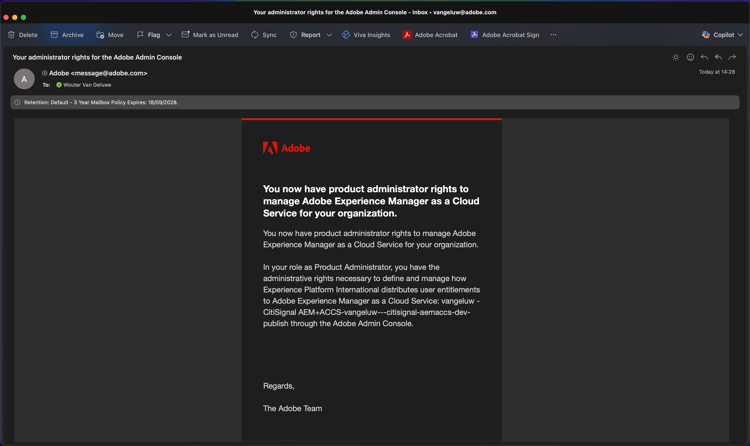
Task: Click the green fullscreen window button
Action: pos(23,17)
